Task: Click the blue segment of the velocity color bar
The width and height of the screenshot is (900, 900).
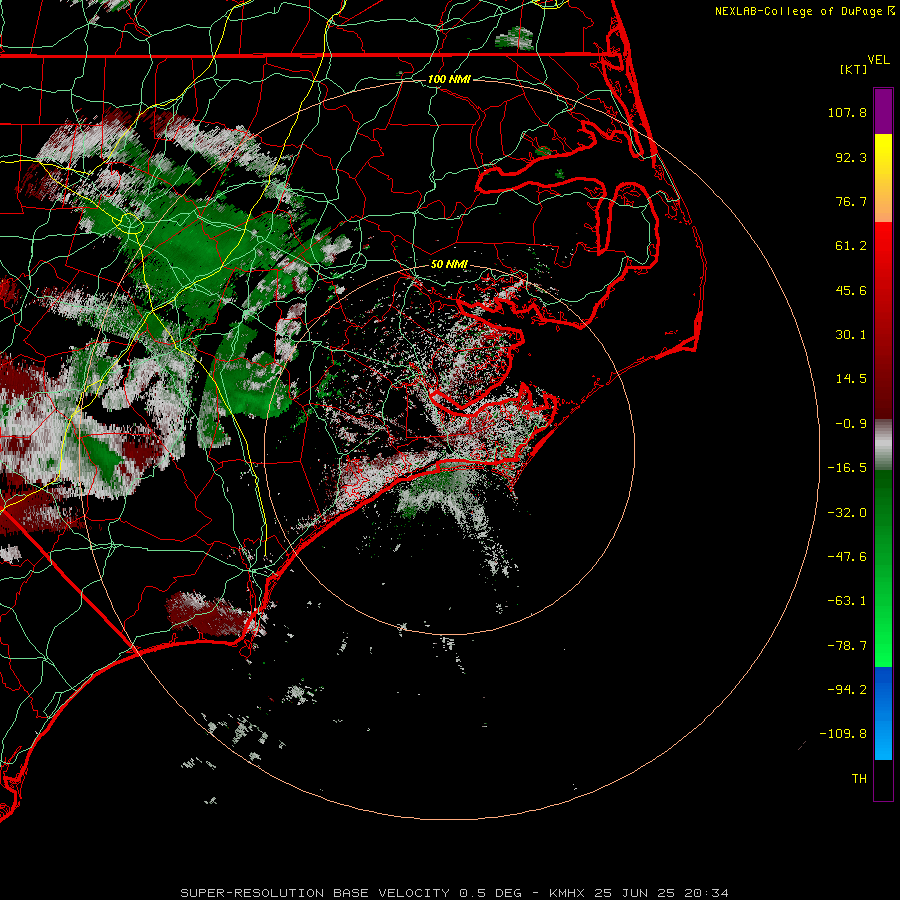Action: [x=883, y=713]
